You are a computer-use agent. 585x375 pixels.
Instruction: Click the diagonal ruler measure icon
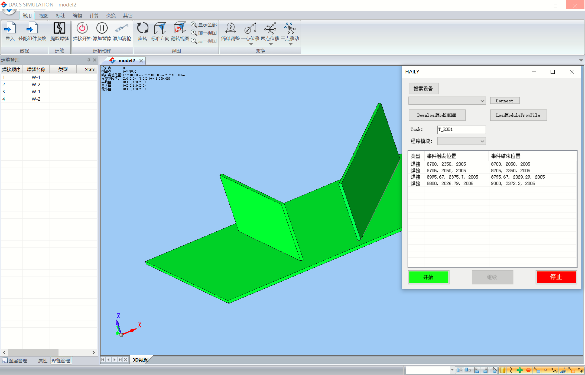[x=121, y=28]
